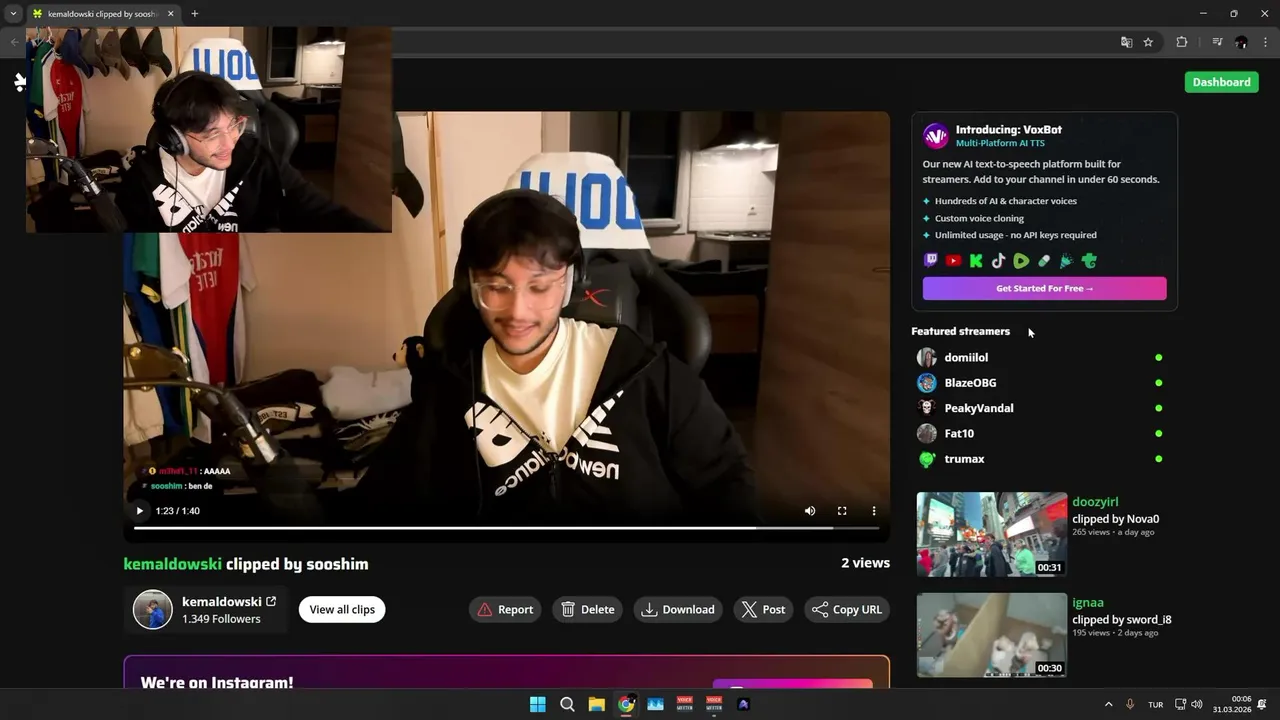Screen dimensions: 1280x720
Task: Click the translate page icon
Action: pos(1127,42)
